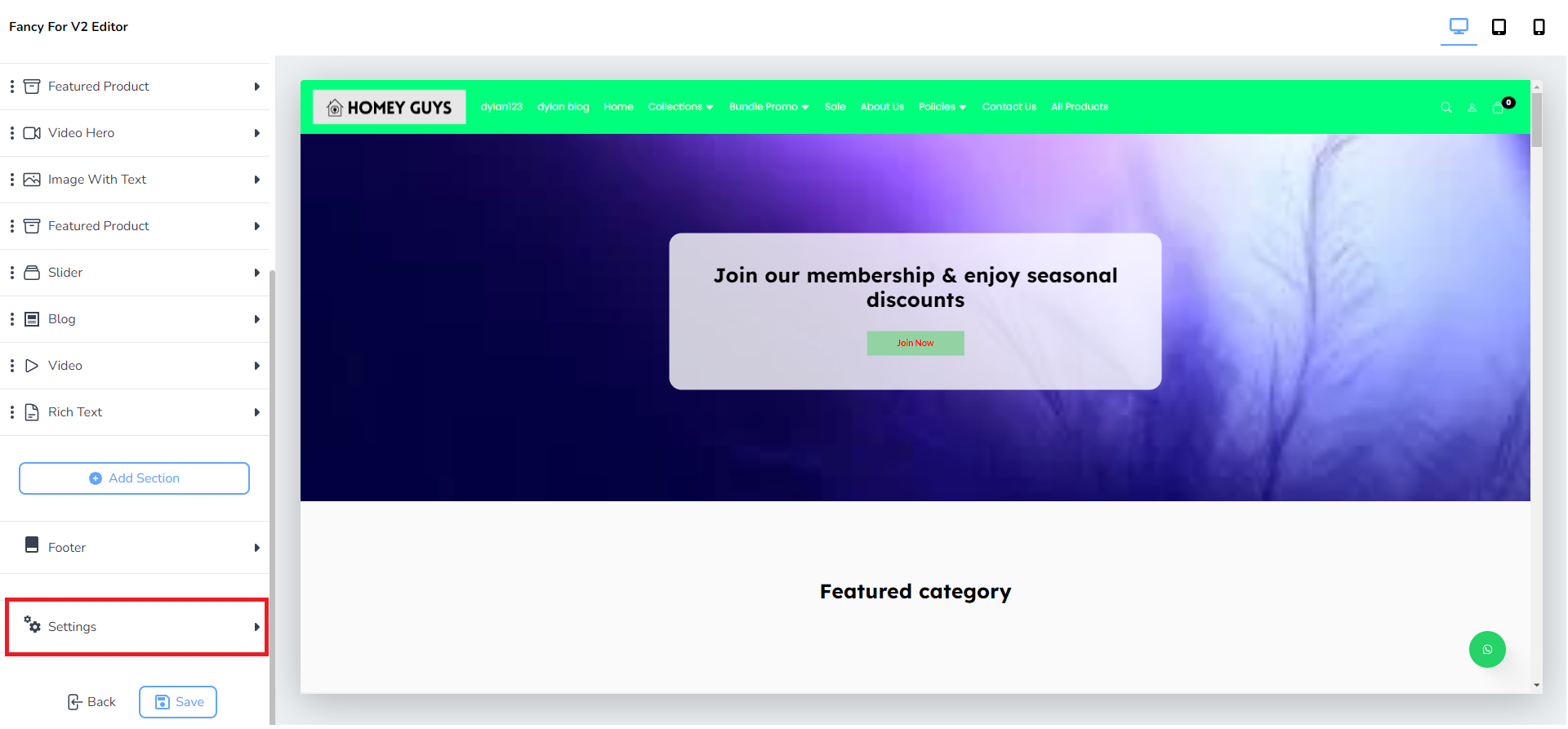Expand the Rich Text section arrow
The image size is (1568, 729).
256,412
